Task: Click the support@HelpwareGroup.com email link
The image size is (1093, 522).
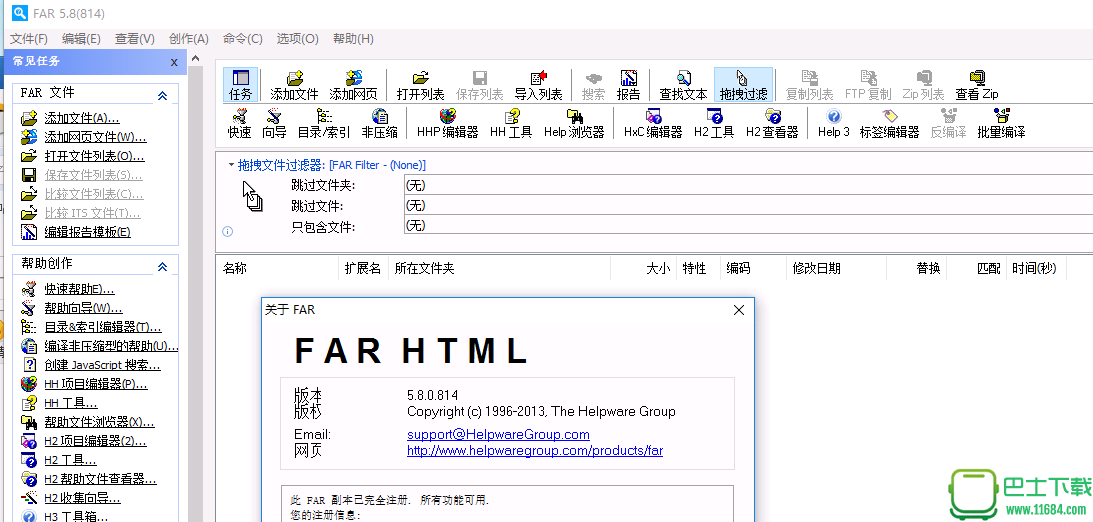Action: (x=498, y=434)
